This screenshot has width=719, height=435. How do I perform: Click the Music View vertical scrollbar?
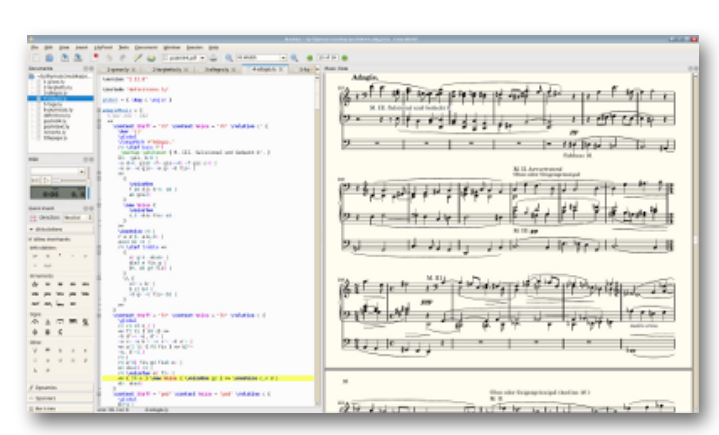[696, 243]
